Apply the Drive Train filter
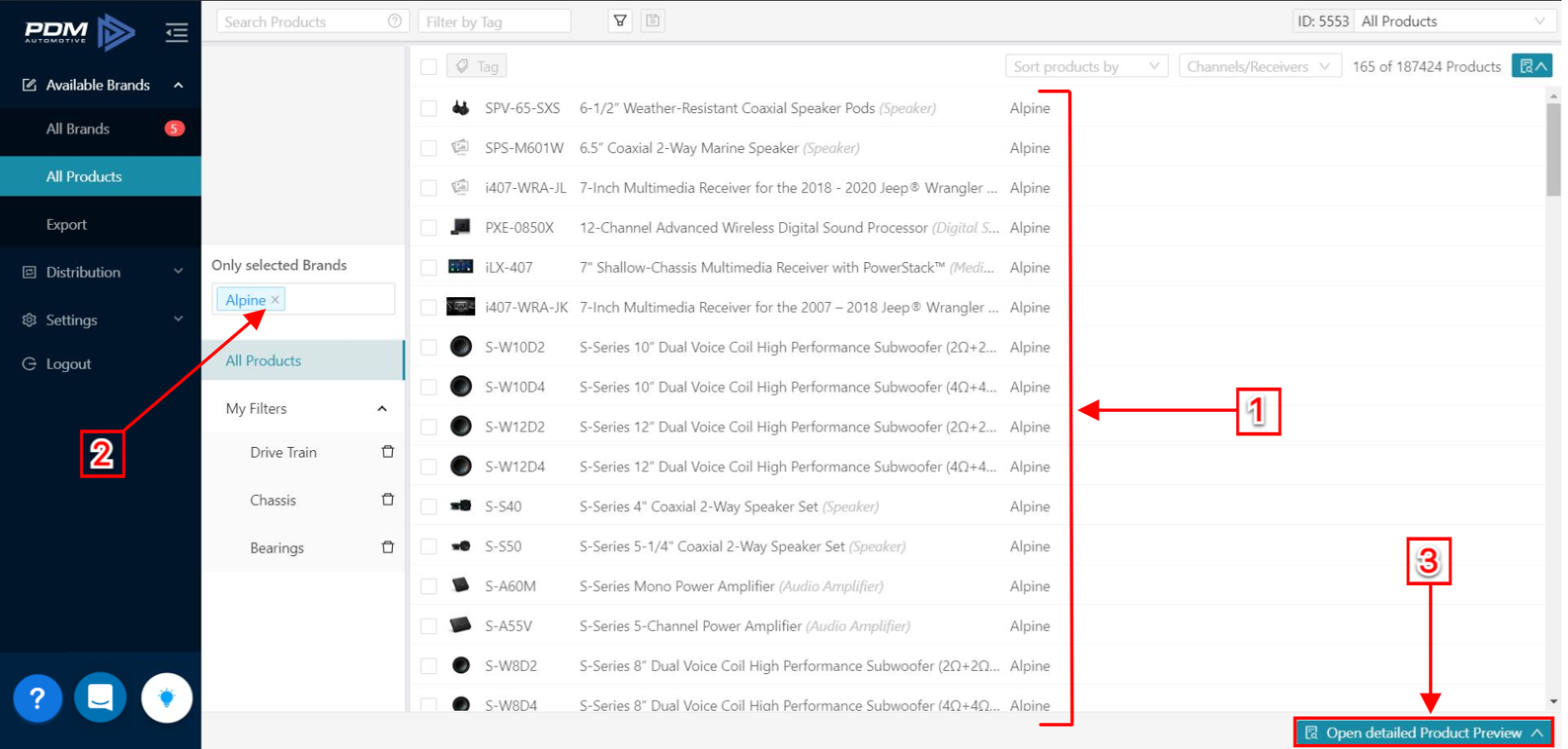This screenshot has height=749, width=1568. point(284,452)
